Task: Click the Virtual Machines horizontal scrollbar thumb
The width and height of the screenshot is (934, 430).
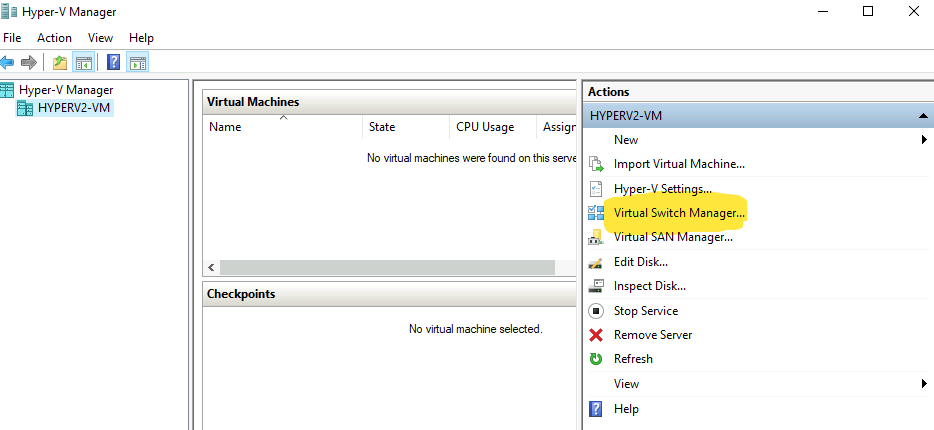Action: click(387, 267)
